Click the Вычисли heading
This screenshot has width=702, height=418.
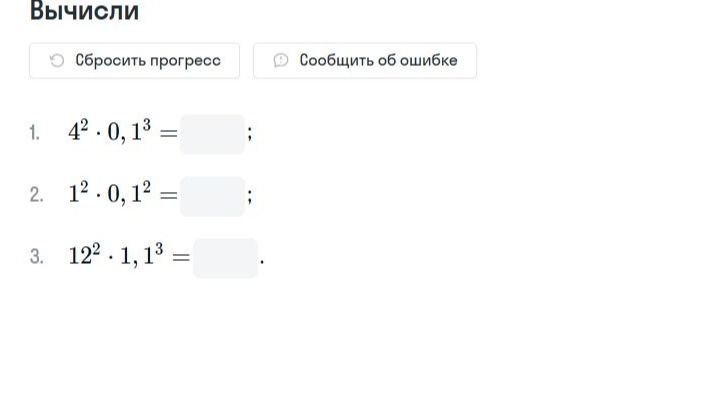click(84, 11)
